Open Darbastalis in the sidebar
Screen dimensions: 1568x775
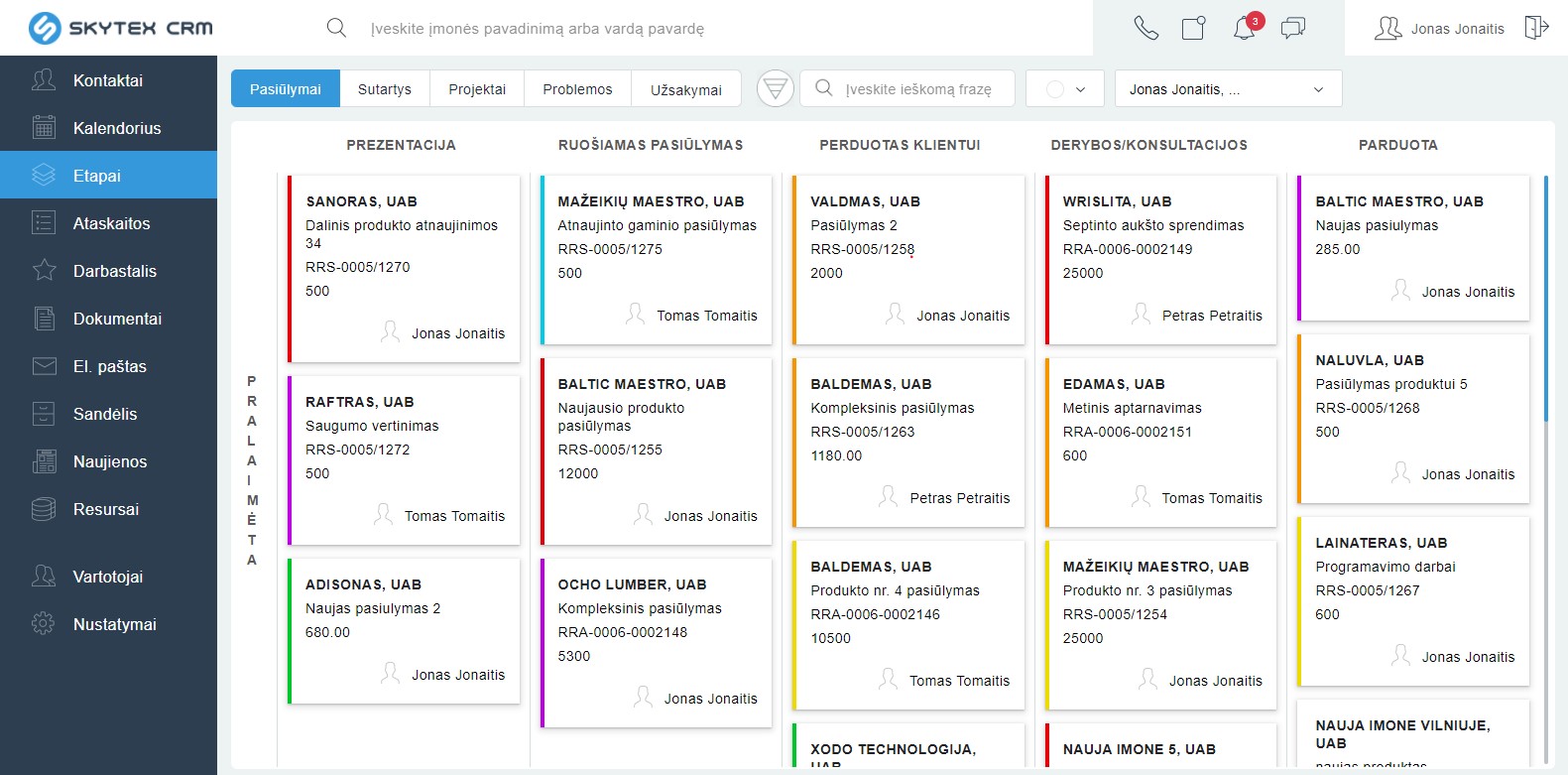[x=108, y=270]
